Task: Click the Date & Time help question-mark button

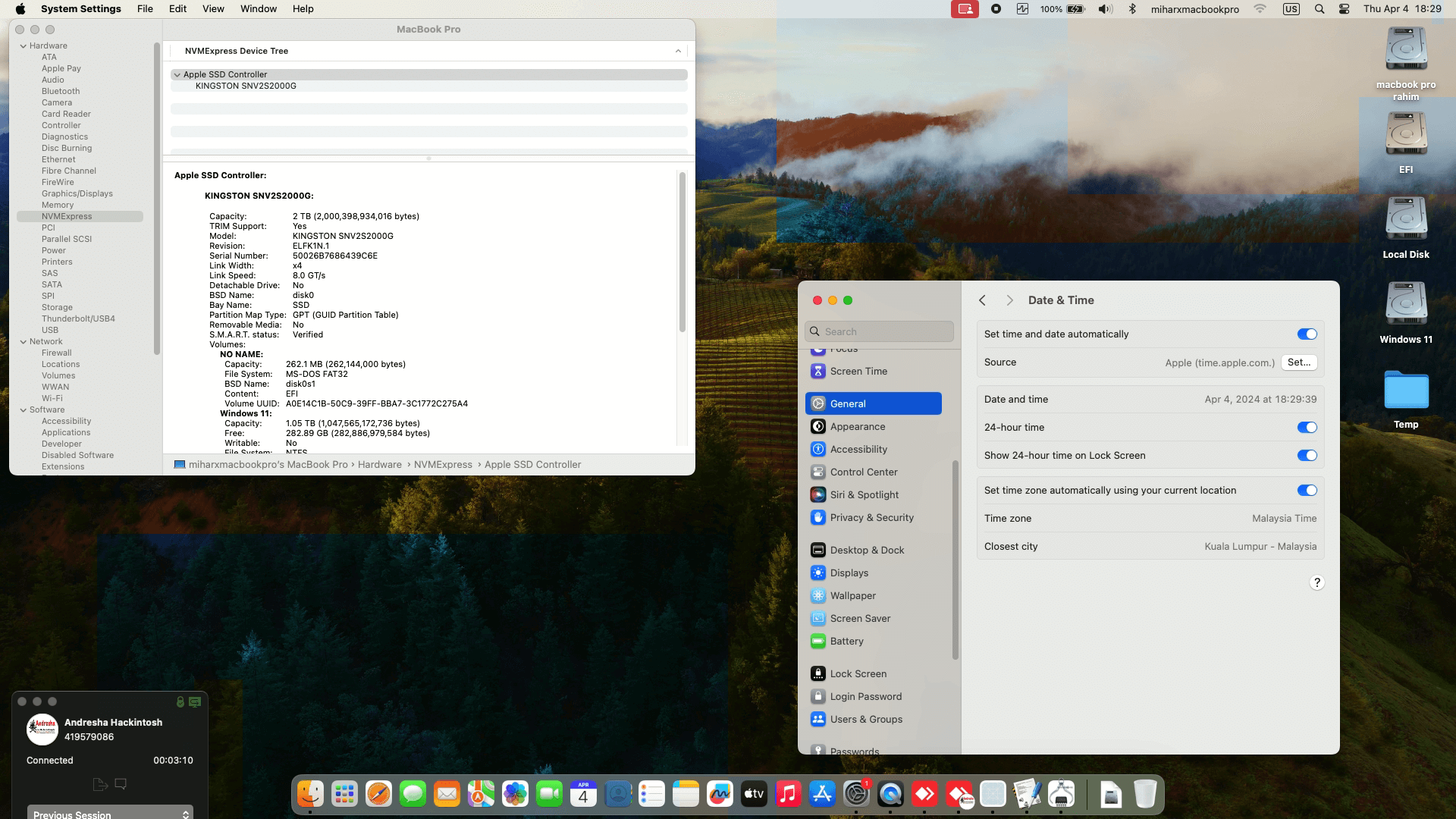Action: 1316,582
